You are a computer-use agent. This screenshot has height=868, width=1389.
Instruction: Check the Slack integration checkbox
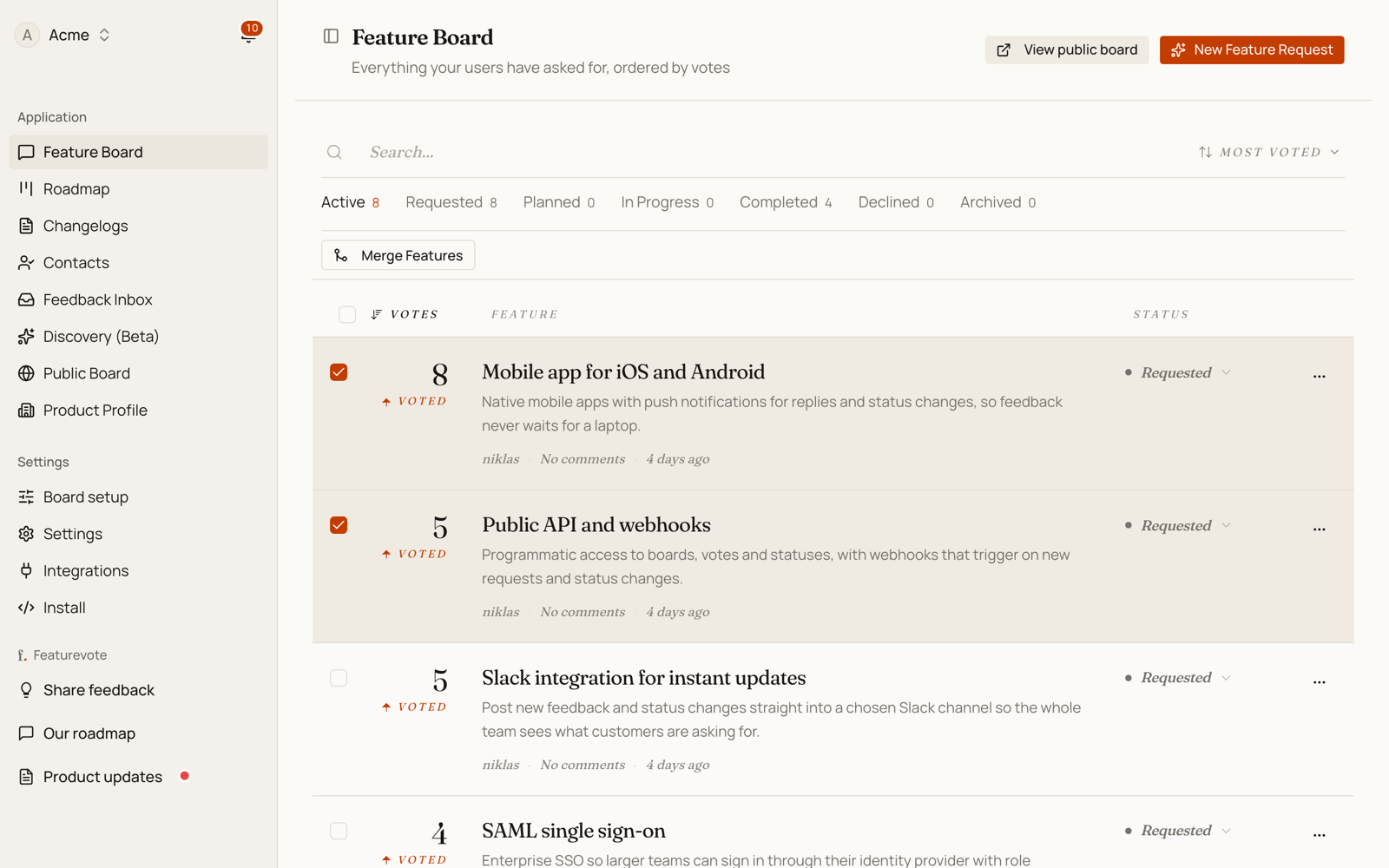click(x=339, y=678)
